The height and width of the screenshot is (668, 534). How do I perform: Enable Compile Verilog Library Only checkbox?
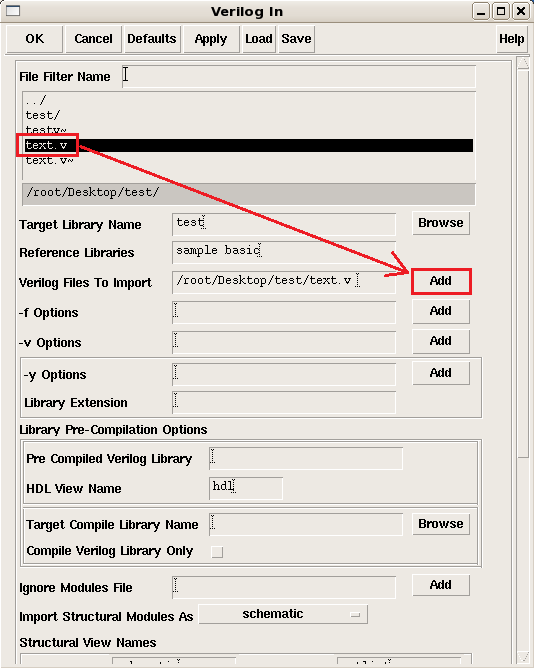click(217, 552)
